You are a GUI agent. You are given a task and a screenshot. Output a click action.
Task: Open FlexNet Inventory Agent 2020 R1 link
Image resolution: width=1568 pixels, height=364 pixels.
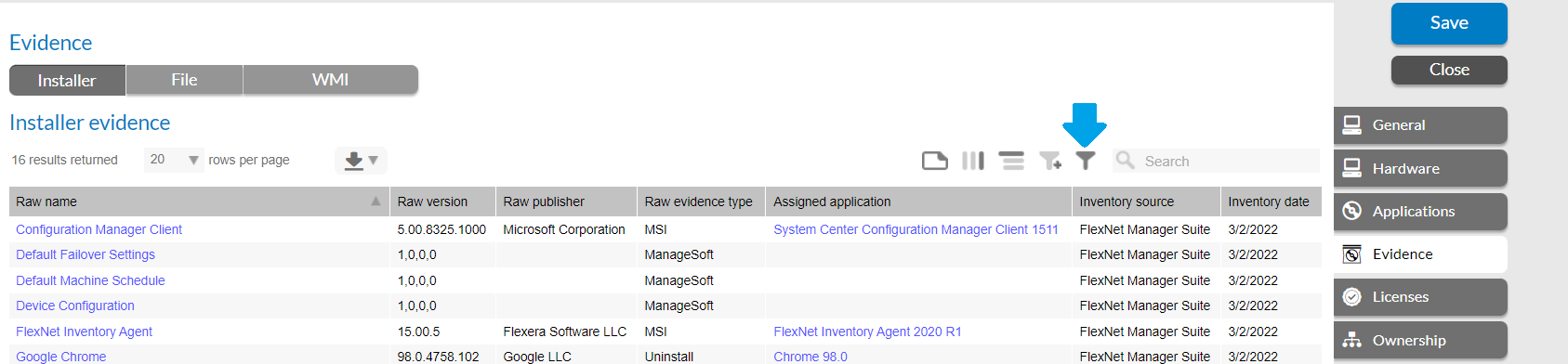(x=867, y=331)
